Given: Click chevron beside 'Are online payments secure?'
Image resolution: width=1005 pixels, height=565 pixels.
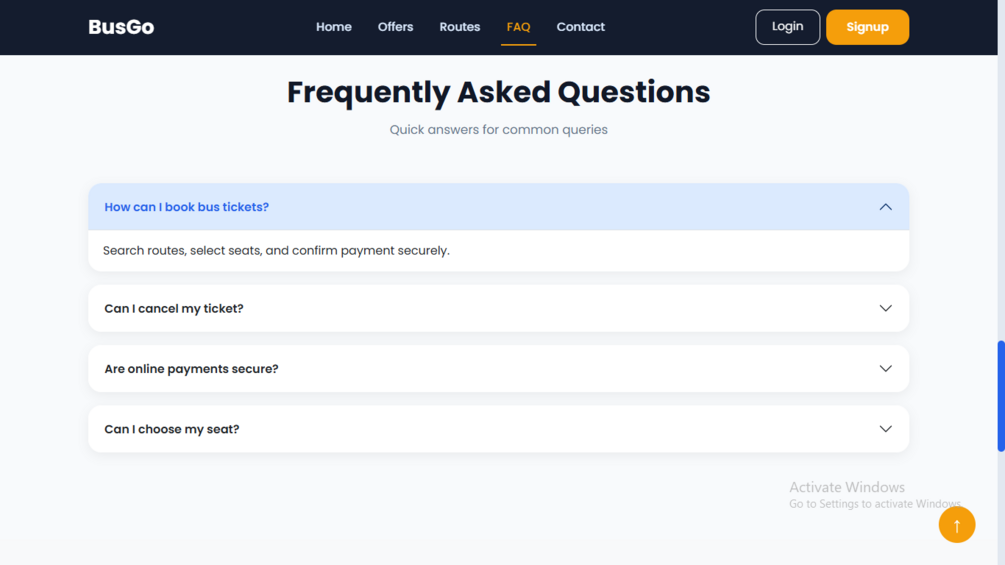Looking at the screenshot, I should coord(885,368).
